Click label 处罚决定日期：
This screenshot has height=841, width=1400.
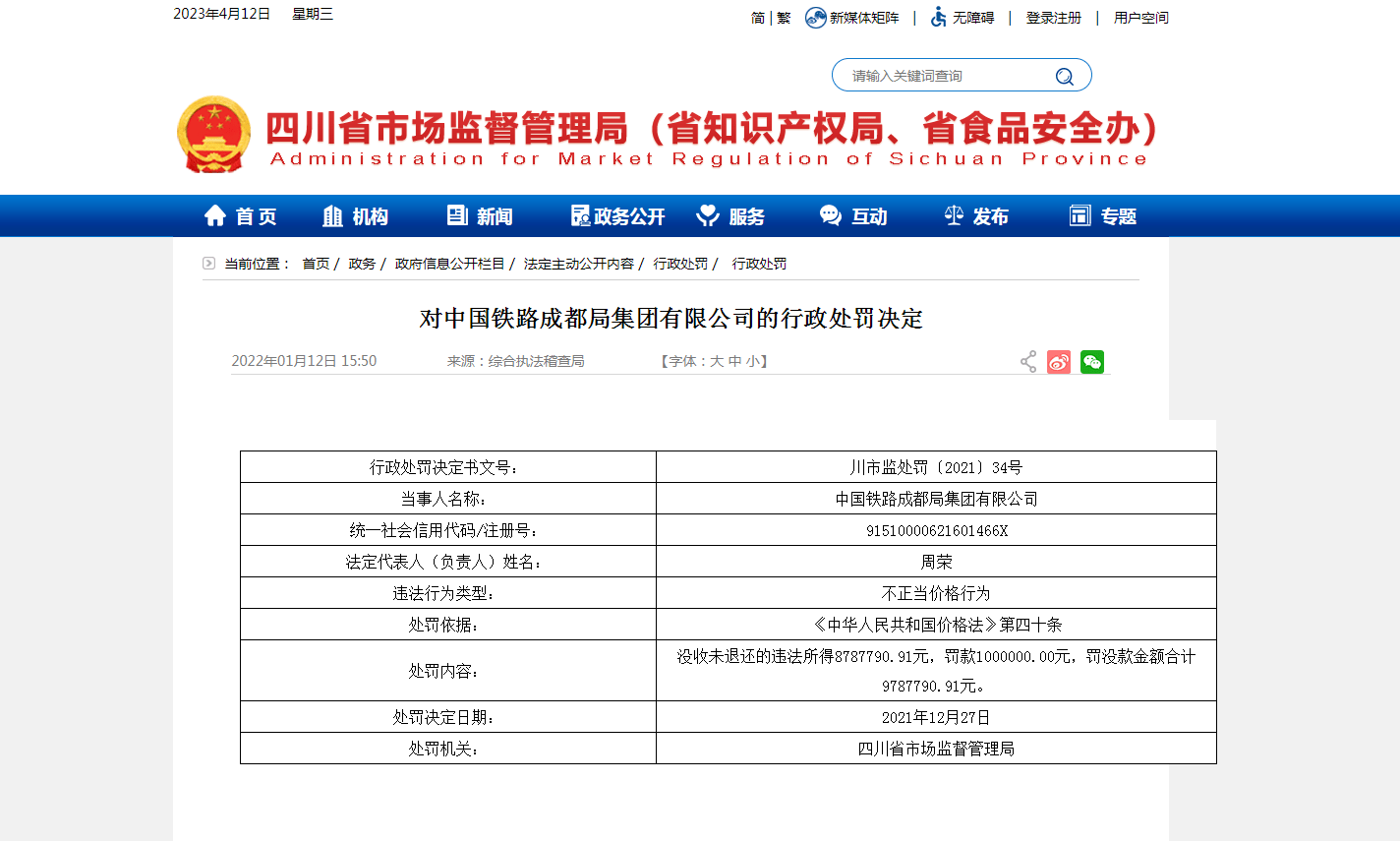click(444, 717)
